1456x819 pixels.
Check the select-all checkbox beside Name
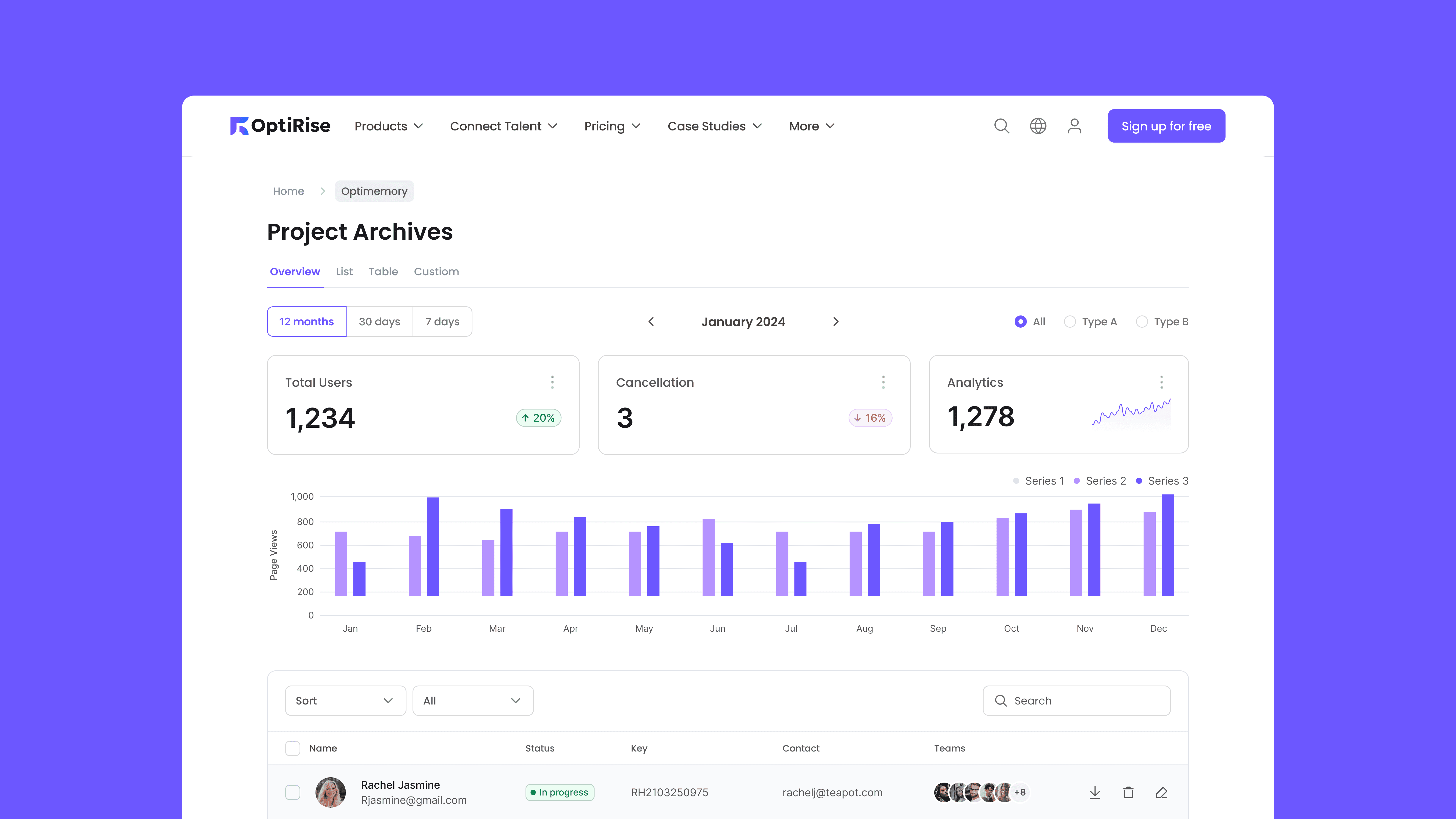(293, 748)
